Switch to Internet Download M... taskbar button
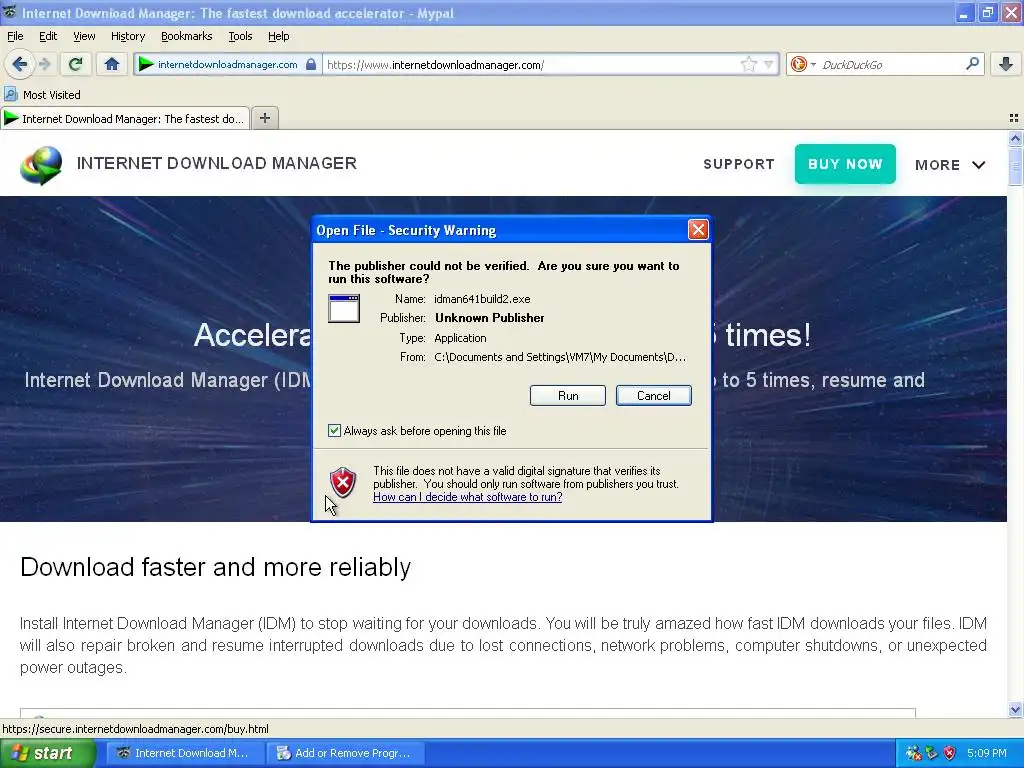Viewport: 1024px width, 768px height. pyautogui.click(x=185, y=753)
